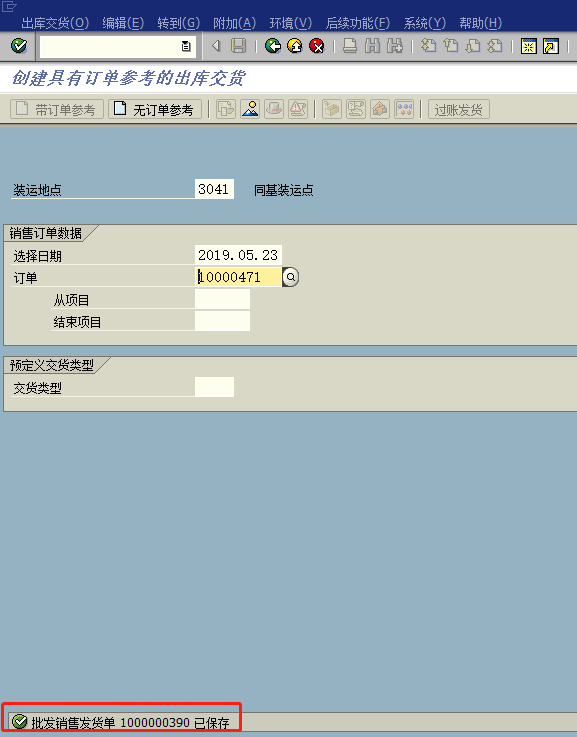
Task: Click the 订单 field containing 10000471
Action: [238, 277]
